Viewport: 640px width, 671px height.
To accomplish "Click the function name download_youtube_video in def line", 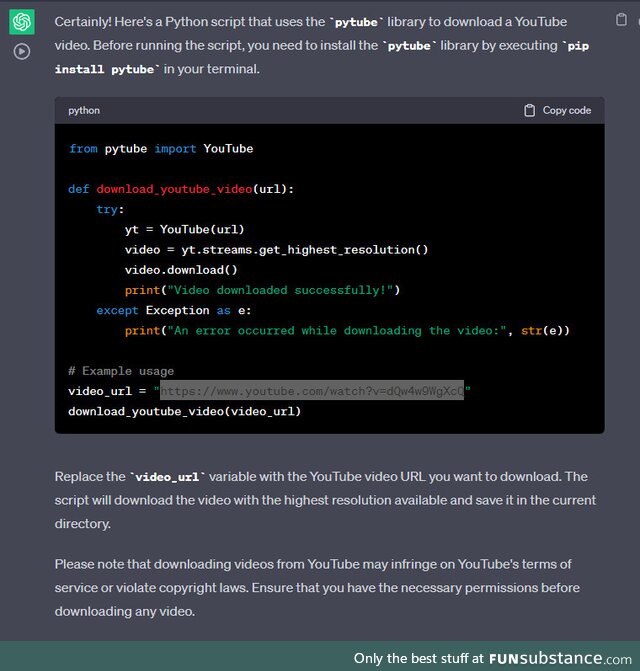I will click(x=174, y=189).
